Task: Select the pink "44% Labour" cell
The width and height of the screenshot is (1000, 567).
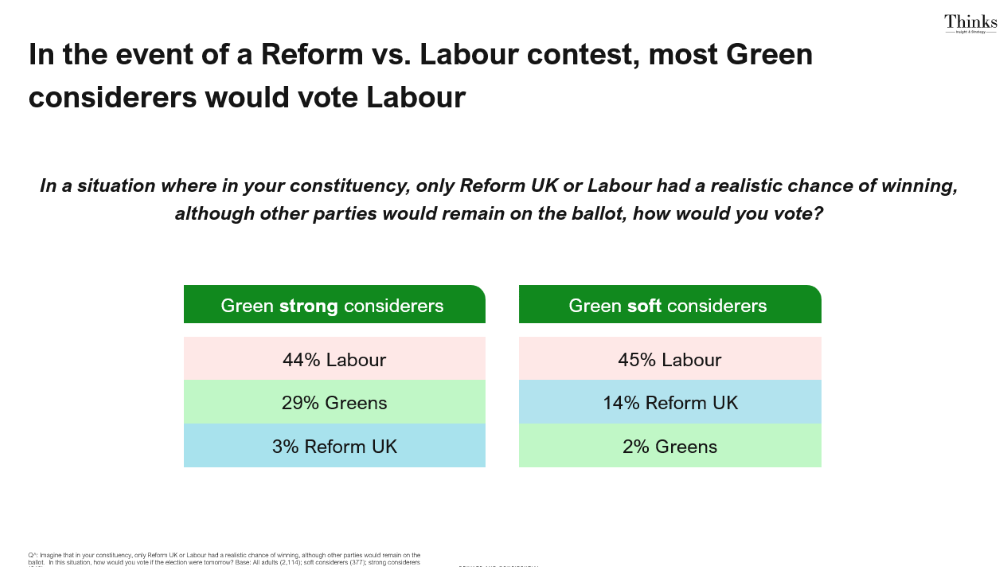Action: [x=334, y=359]
